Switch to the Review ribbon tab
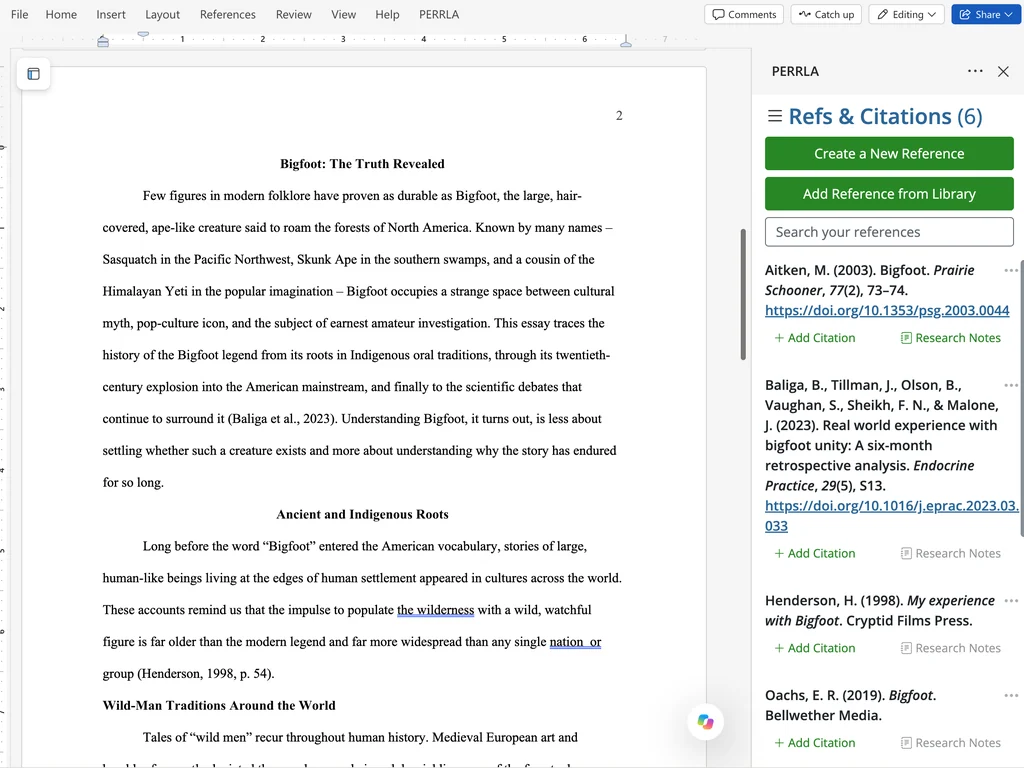The image size is (1024, 768). 293,14
